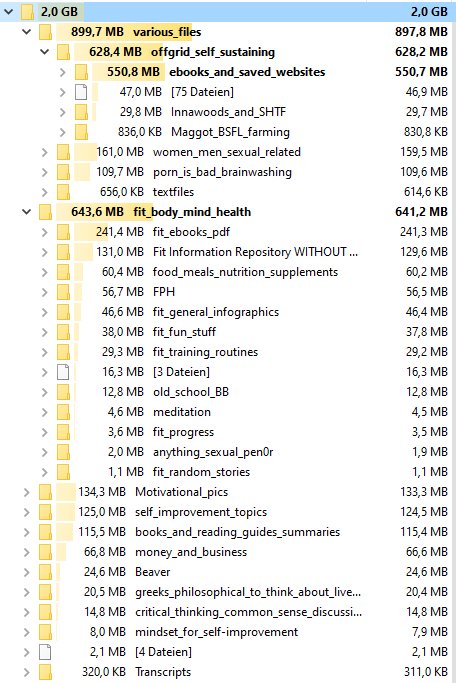Viewport: 456px width, 683px height.
Task: Click the fit_general_infographics folder icon
Action: pos(63,312)
